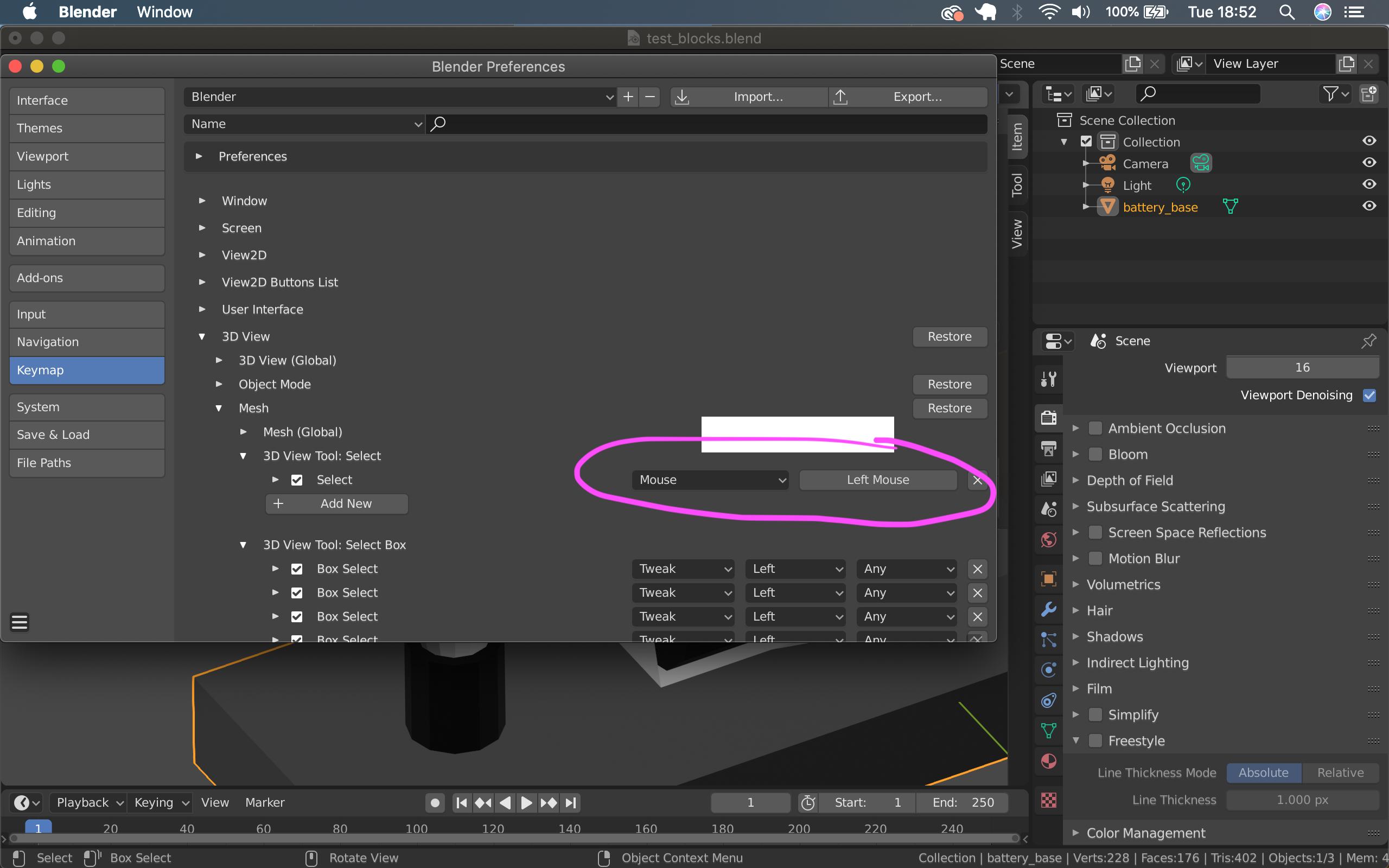Open the Name filter type dropdown
The image size is (1389, 868).
click(304, 124)
